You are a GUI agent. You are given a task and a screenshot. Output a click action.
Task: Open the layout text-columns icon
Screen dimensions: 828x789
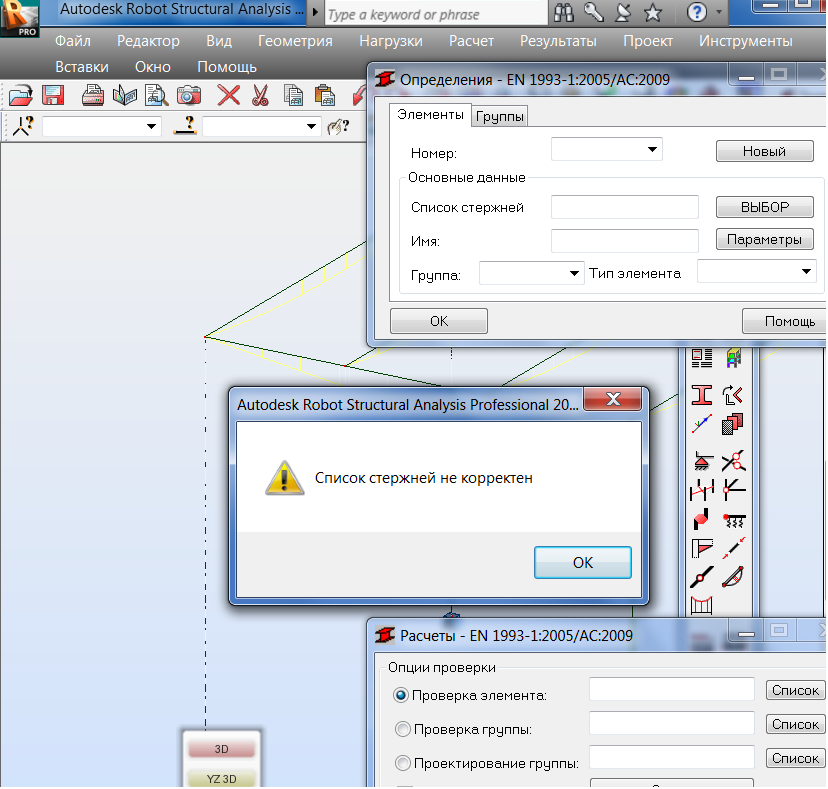[x=702, y=358]
